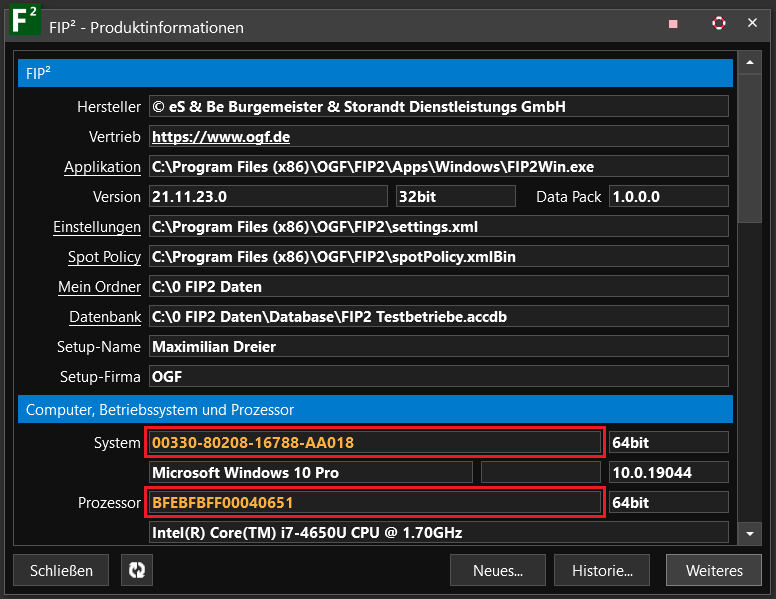
Task: Close the window with the X icon
Action: tap(752, 23)
